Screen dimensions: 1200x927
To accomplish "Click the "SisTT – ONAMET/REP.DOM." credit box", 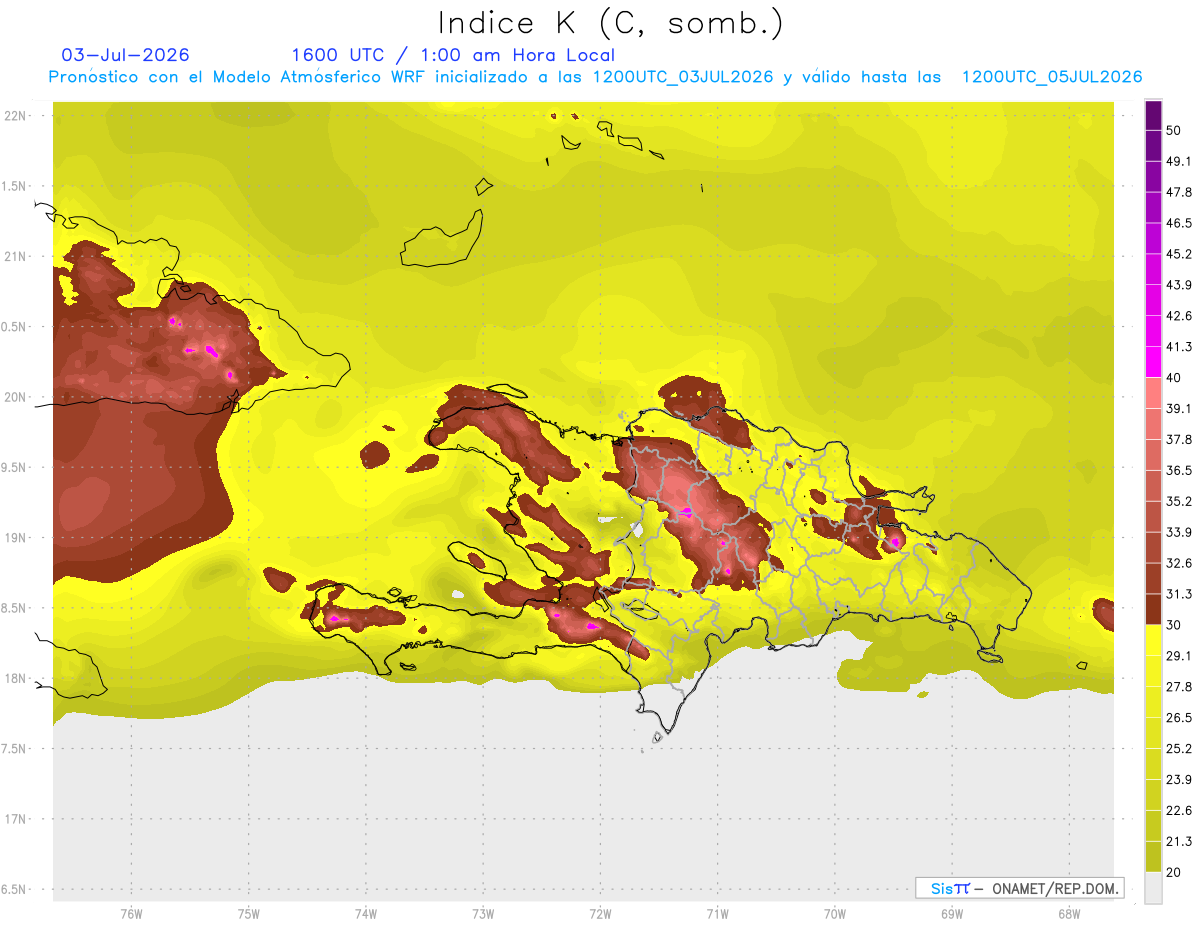I will tap(1019, 888).
